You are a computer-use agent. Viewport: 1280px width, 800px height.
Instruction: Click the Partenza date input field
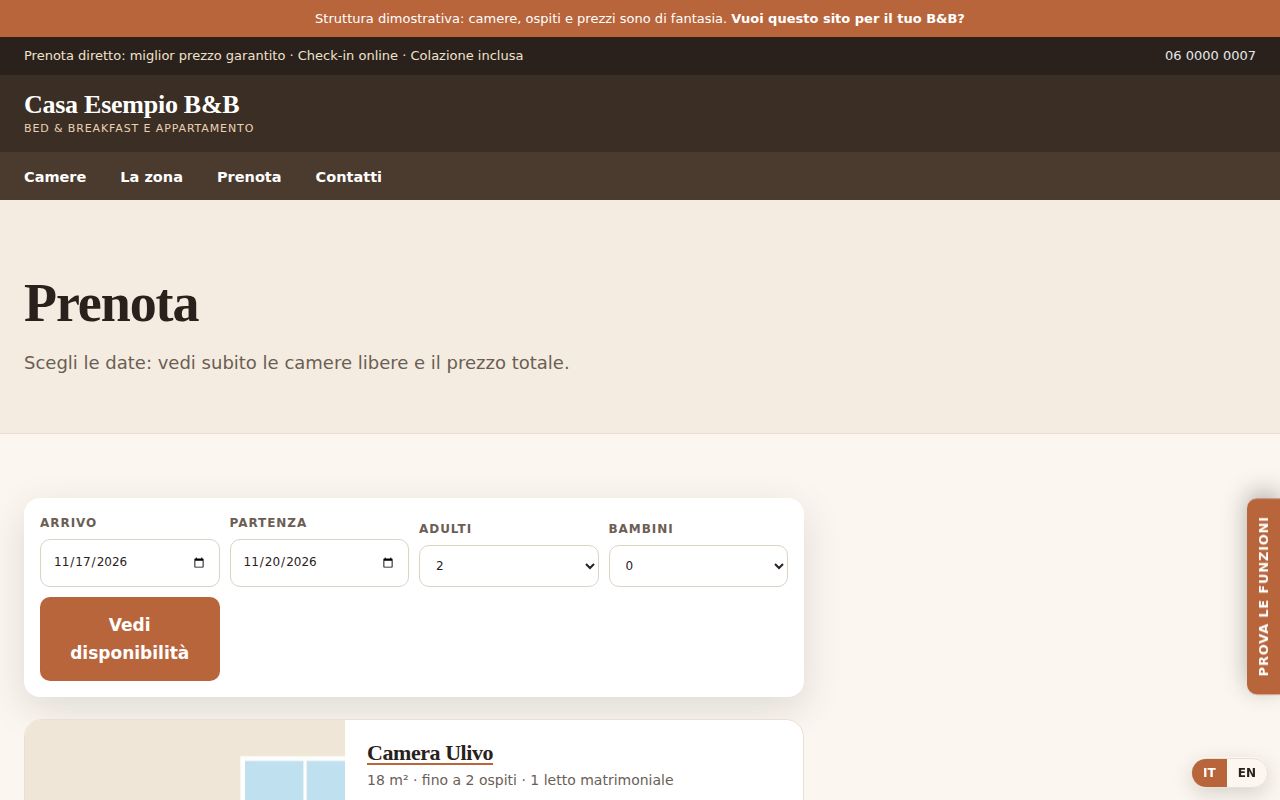(319, 563)
